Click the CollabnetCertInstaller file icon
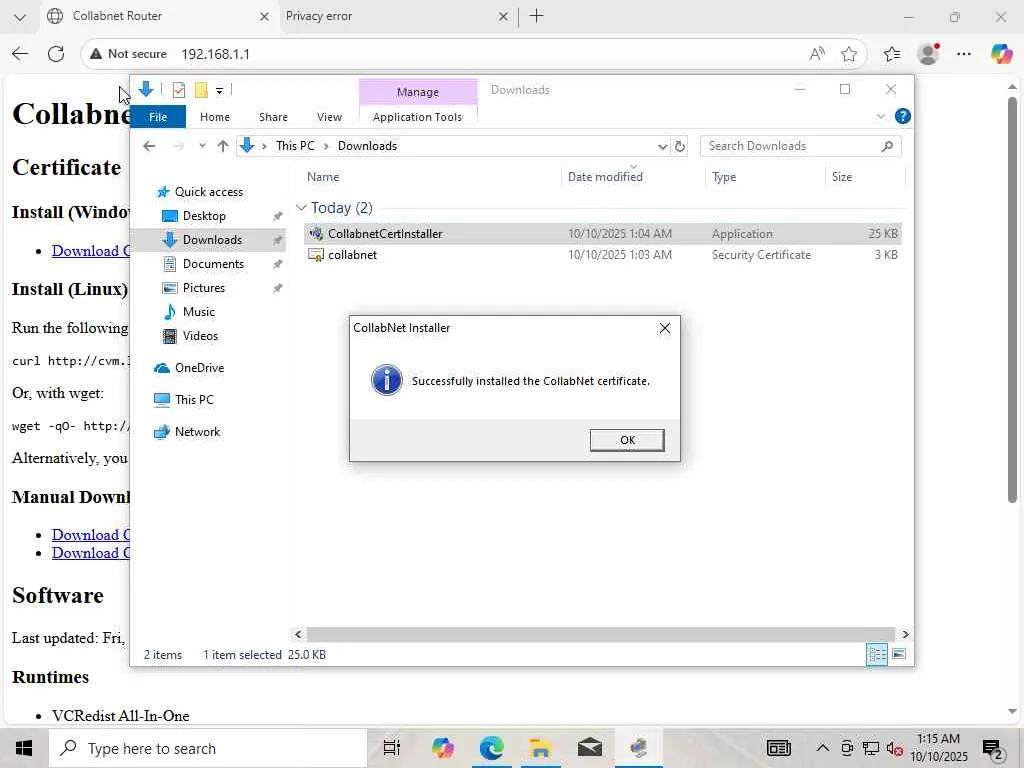 tap(316, 234)
